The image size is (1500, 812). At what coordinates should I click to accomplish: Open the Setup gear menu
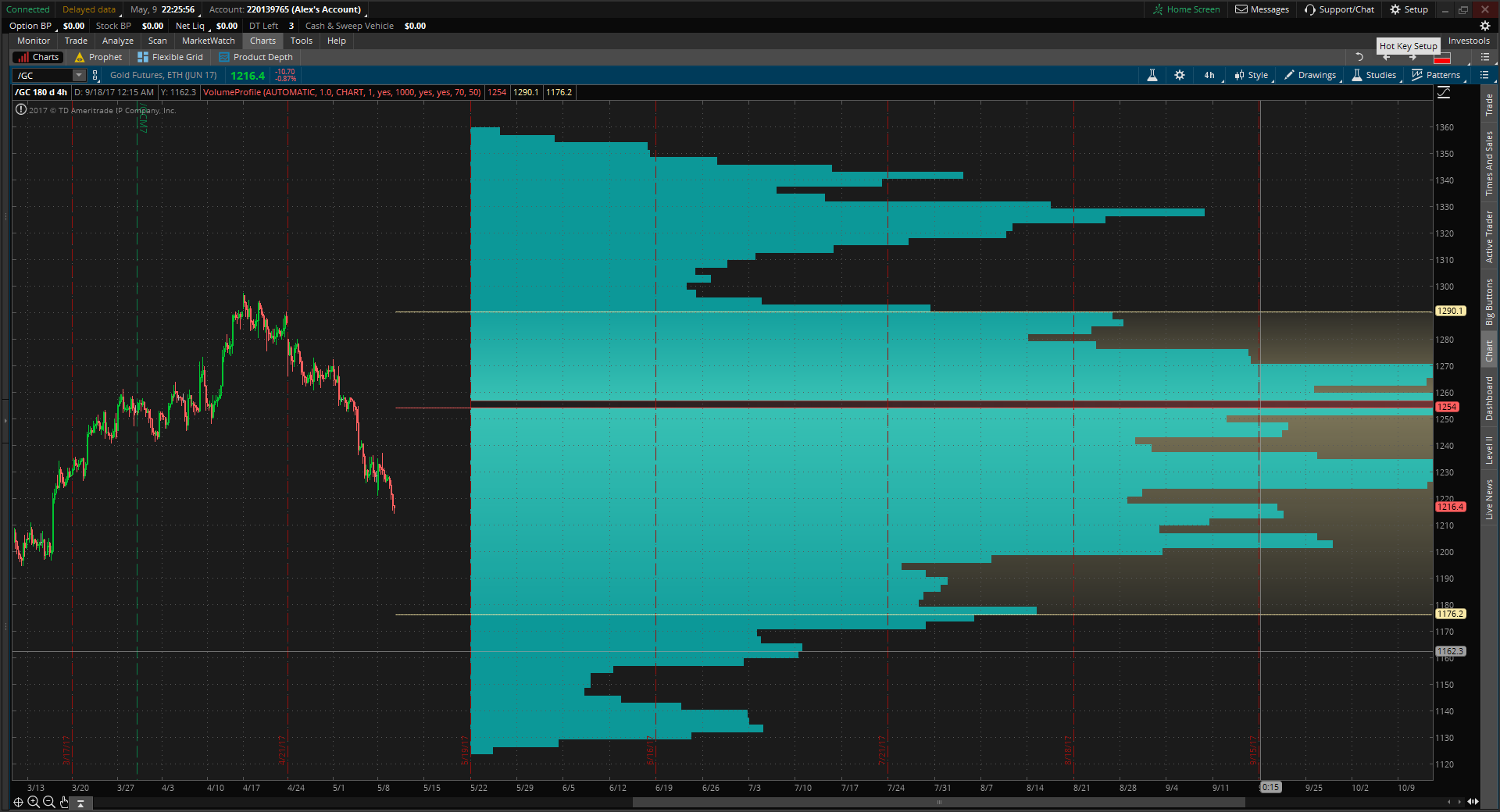(1409, 9)
